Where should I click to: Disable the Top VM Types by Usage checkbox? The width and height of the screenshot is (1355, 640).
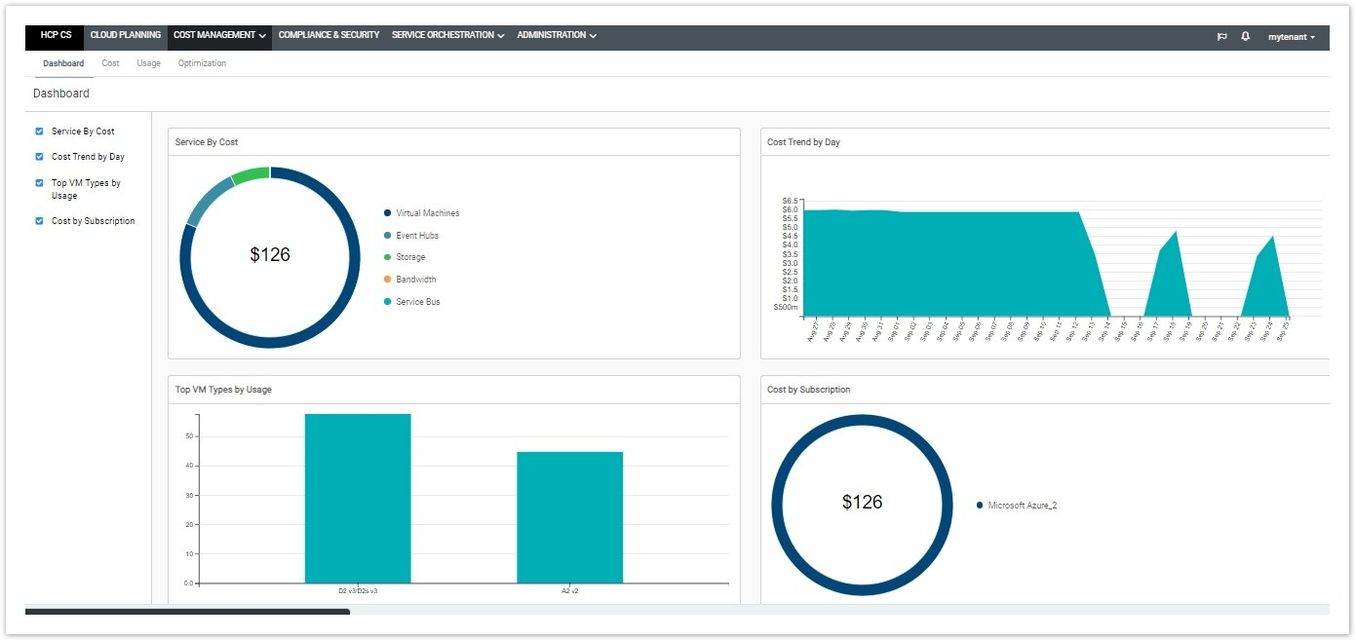(x=39, y=183)
